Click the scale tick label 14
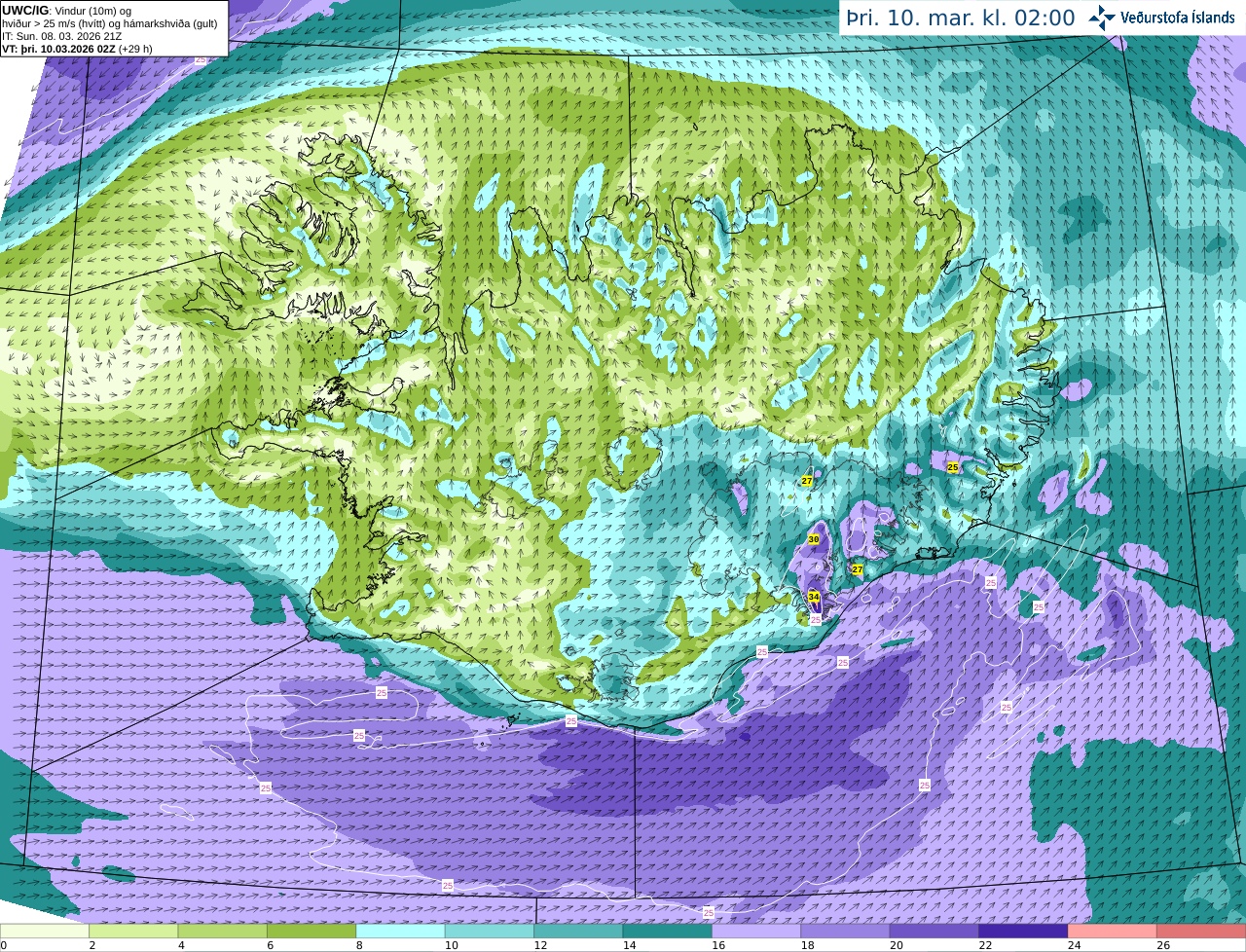This screenshot has width=1246, height=952. [629, 945]
